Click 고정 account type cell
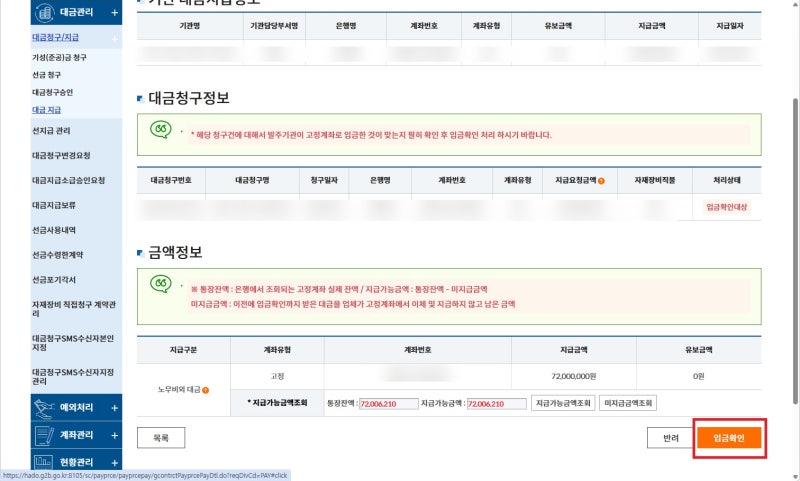 coord(277,376)
